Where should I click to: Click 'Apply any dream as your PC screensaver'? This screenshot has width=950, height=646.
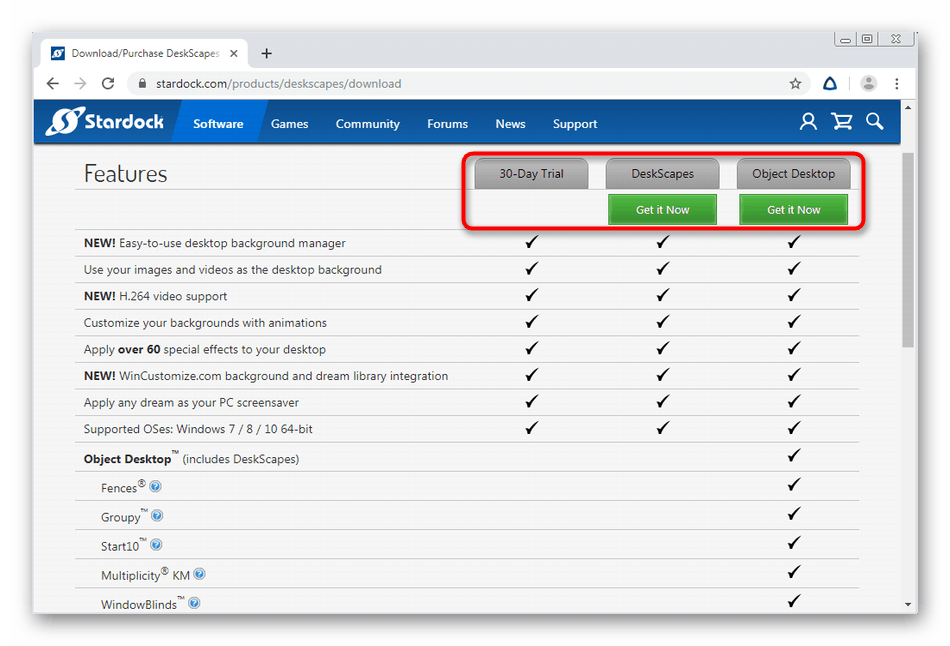tap(191, 403)
